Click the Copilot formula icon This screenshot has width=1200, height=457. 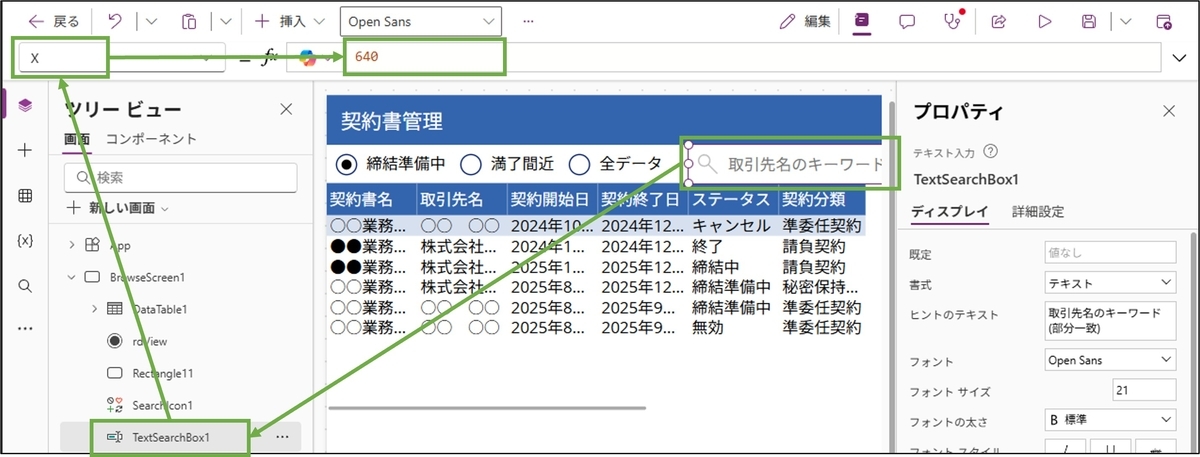click(306, 58)
